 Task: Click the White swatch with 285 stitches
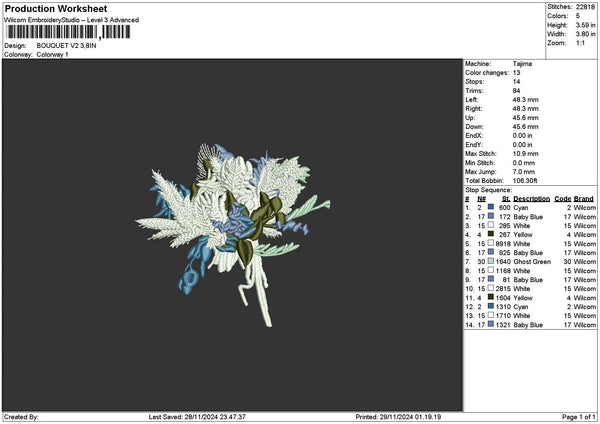coord(491,225)
